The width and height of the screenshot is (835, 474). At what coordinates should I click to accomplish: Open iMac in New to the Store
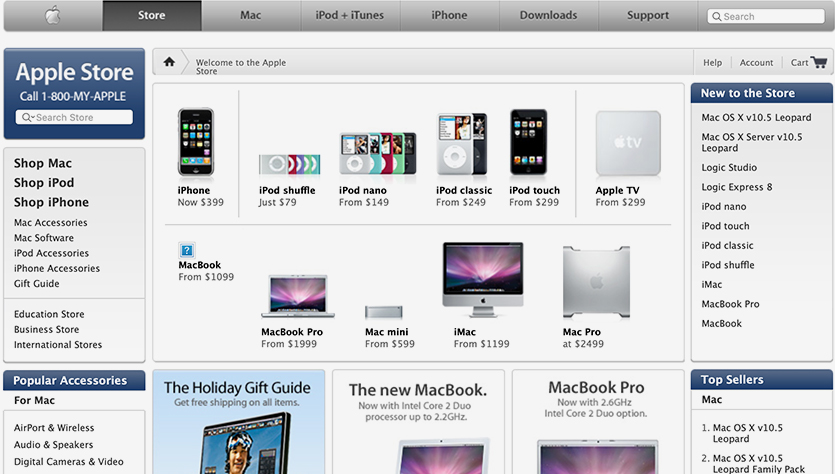[x=711, y=285]
